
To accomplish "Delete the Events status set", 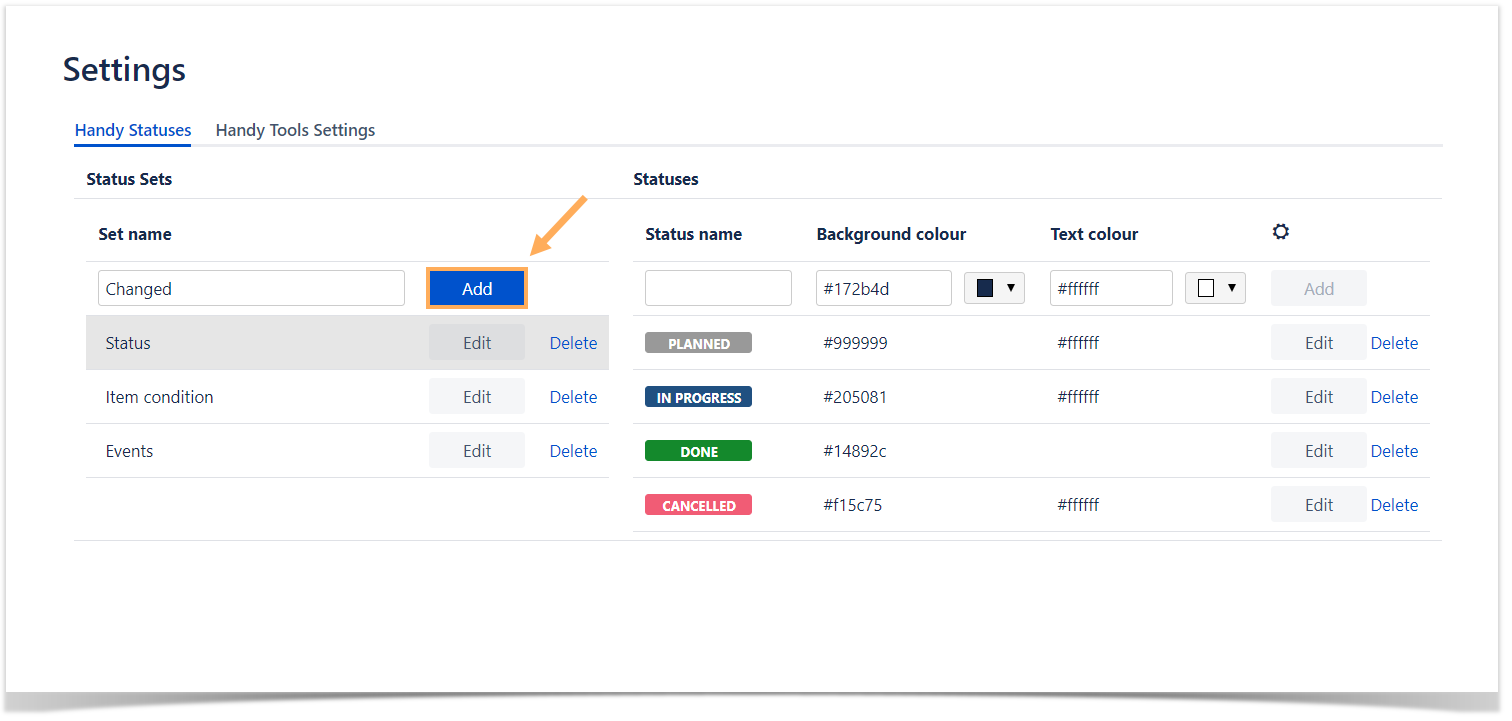I will pyautogui.click(x=573, y=451).
